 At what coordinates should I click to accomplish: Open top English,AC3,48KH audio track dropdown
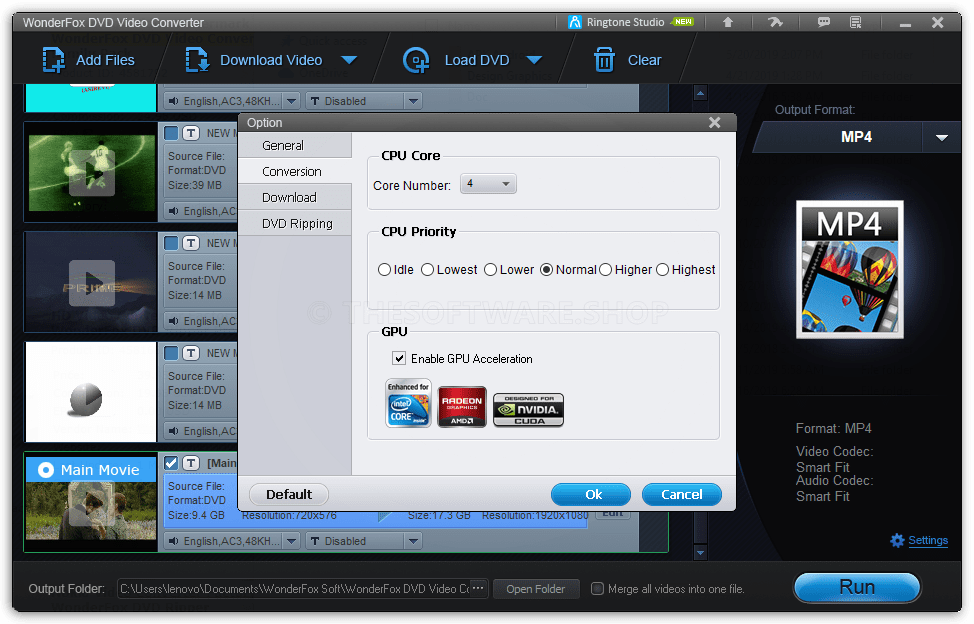coord(291,101)
